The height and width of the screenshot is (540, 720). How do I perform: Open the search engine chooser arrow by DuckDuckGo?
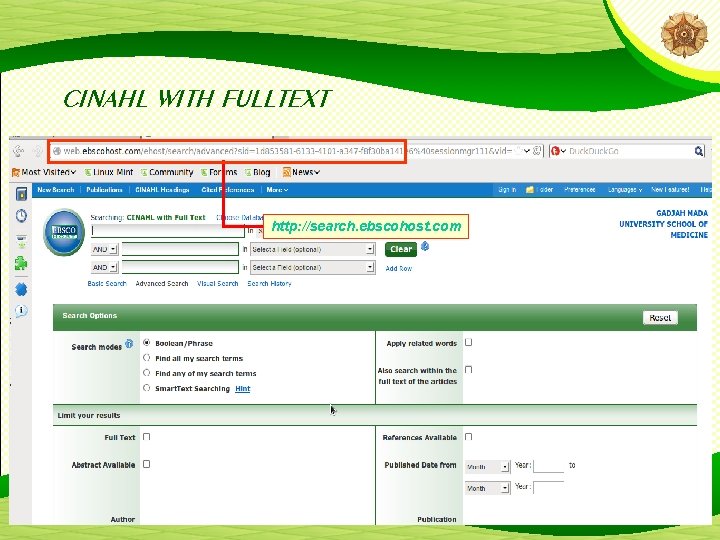click(x=563, y=151)
